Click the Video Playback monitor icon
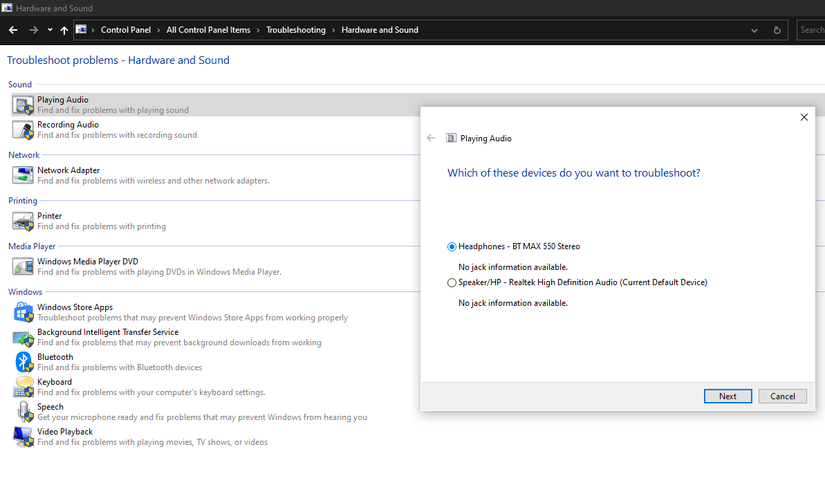Image resolution: width=825 pixels, height=488 pixels. (x=23, y=437)
